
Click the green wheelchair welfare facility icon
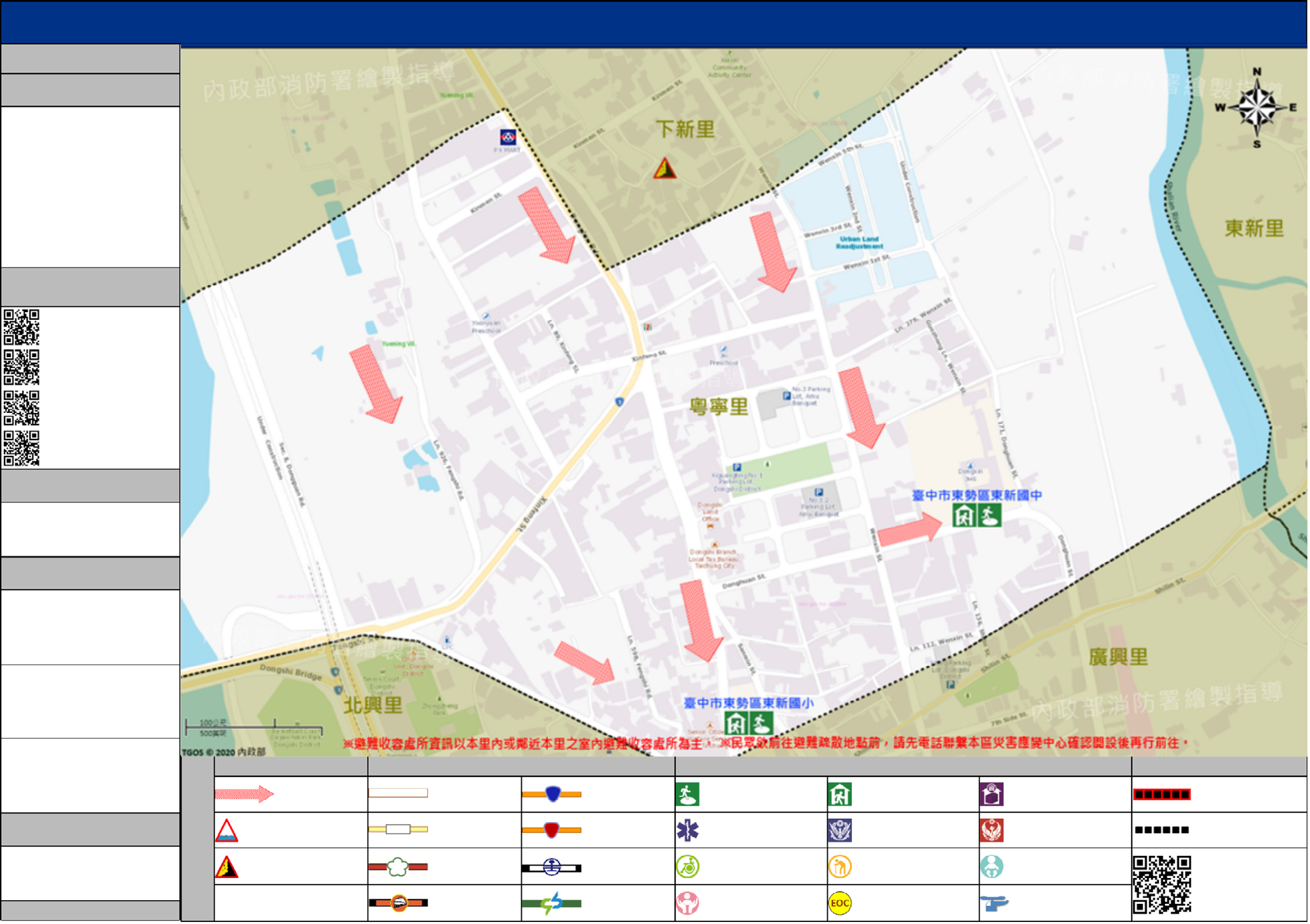689,868
